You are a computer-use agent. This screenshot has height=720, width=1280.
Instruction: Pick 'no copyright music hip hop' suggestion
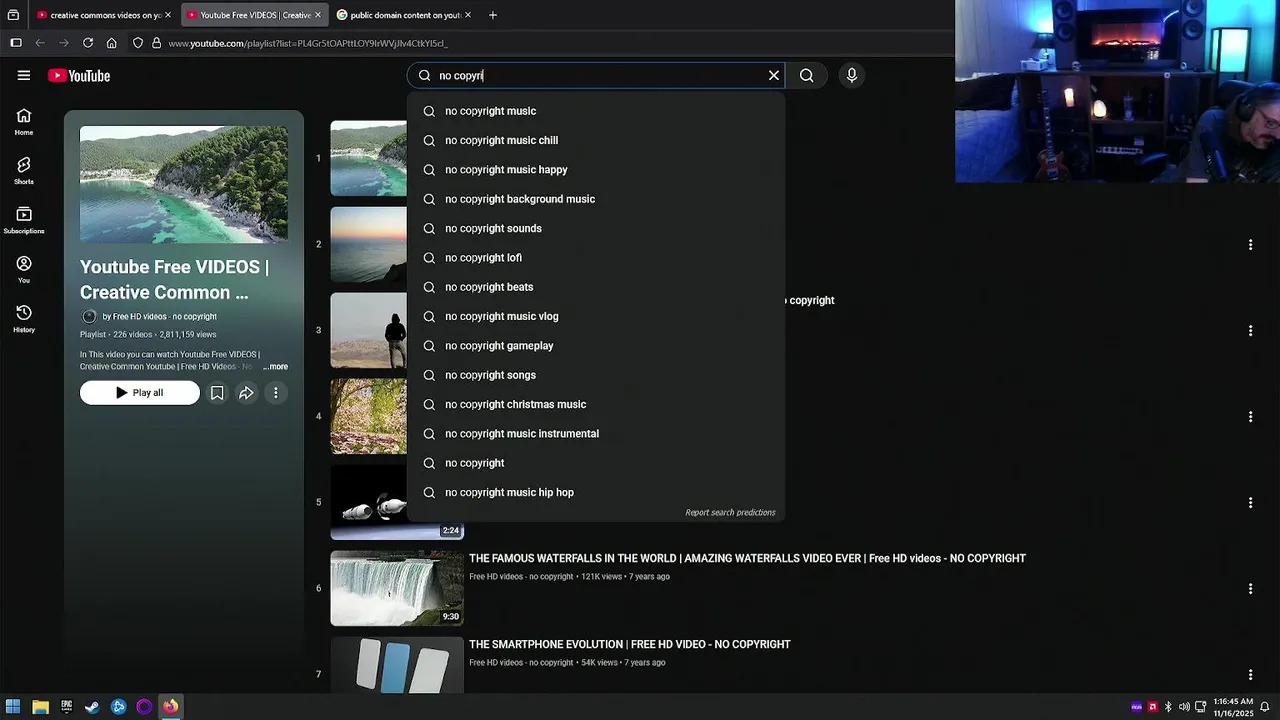click(596, 492)
